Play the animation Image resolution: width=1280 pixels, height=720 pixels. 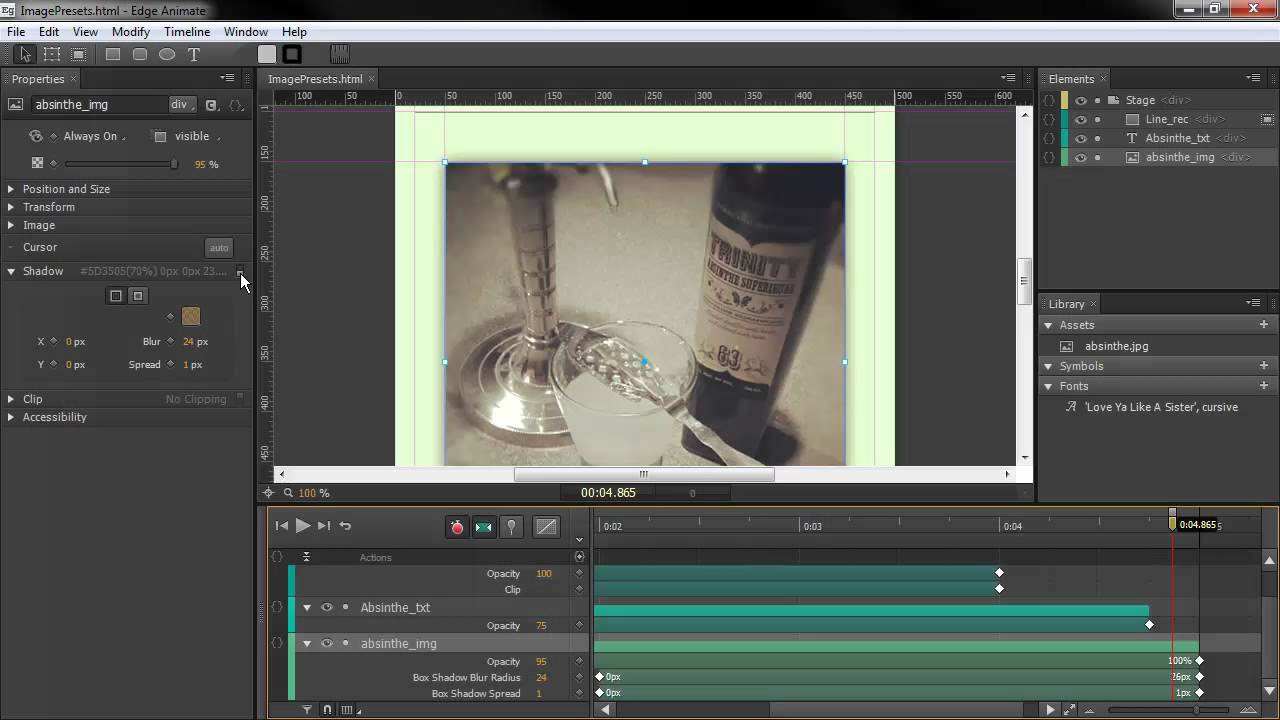tap(303, 526)
